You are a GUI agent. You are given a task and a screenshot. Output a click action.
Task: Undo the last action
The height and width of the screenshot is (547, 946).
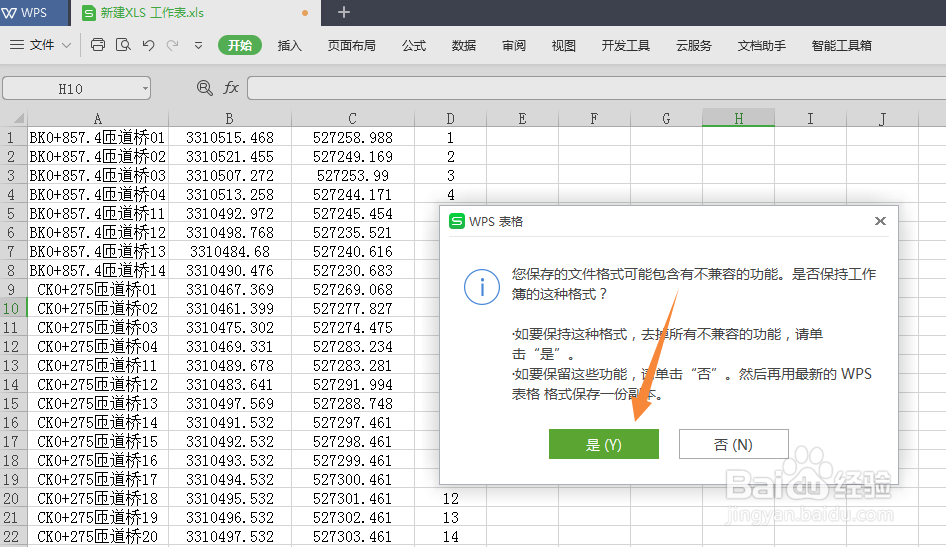point(148,45)
